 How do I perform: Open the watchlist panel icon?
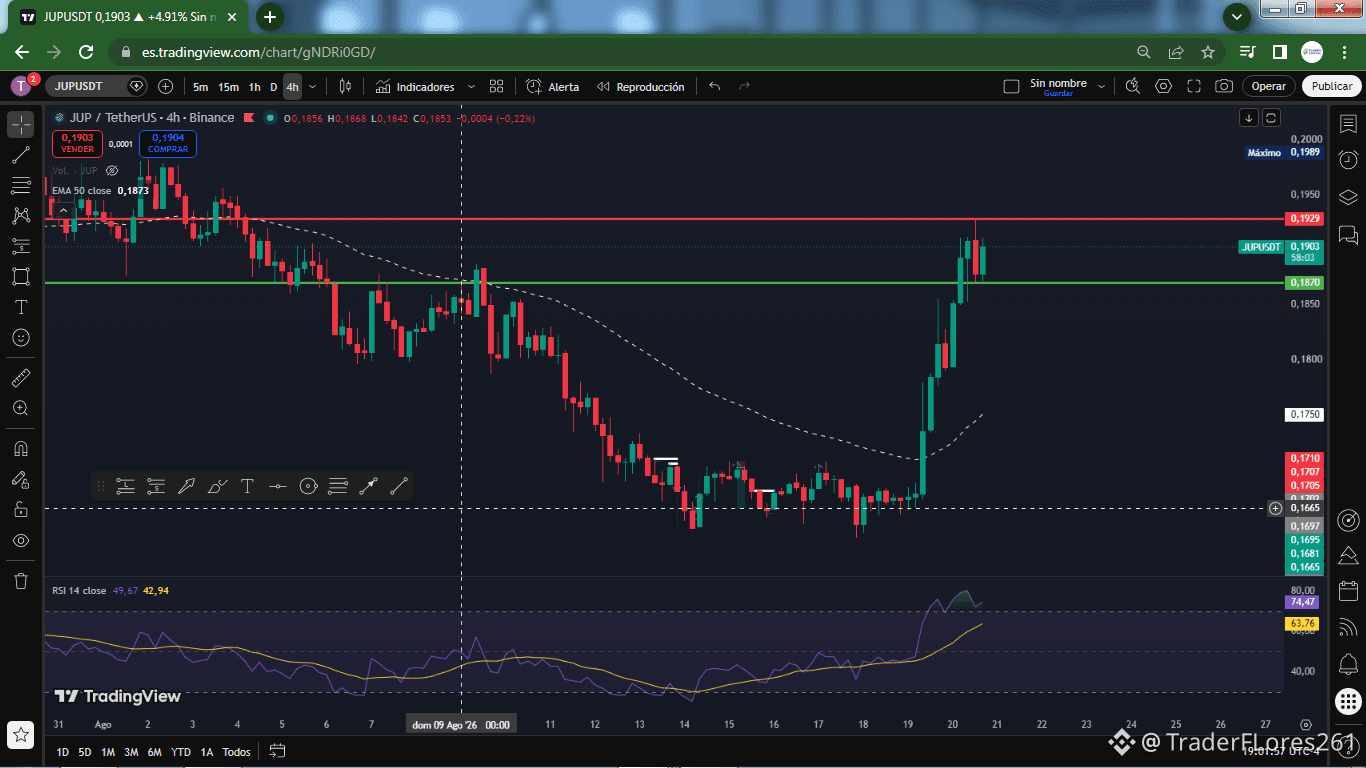pos(1348,123)
